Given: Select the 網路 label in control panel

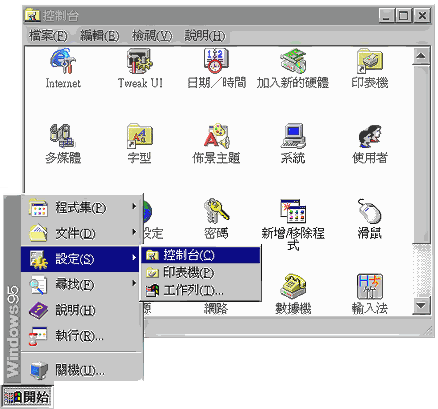Looking at the screenshot, I should pos(216,309).
